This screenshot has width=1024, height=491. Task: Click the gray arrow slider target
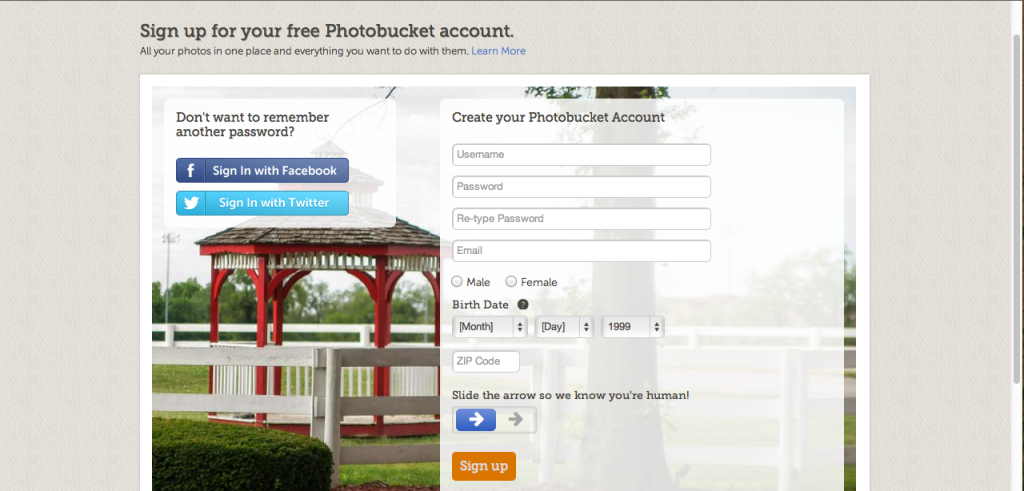tap(515, 419)
